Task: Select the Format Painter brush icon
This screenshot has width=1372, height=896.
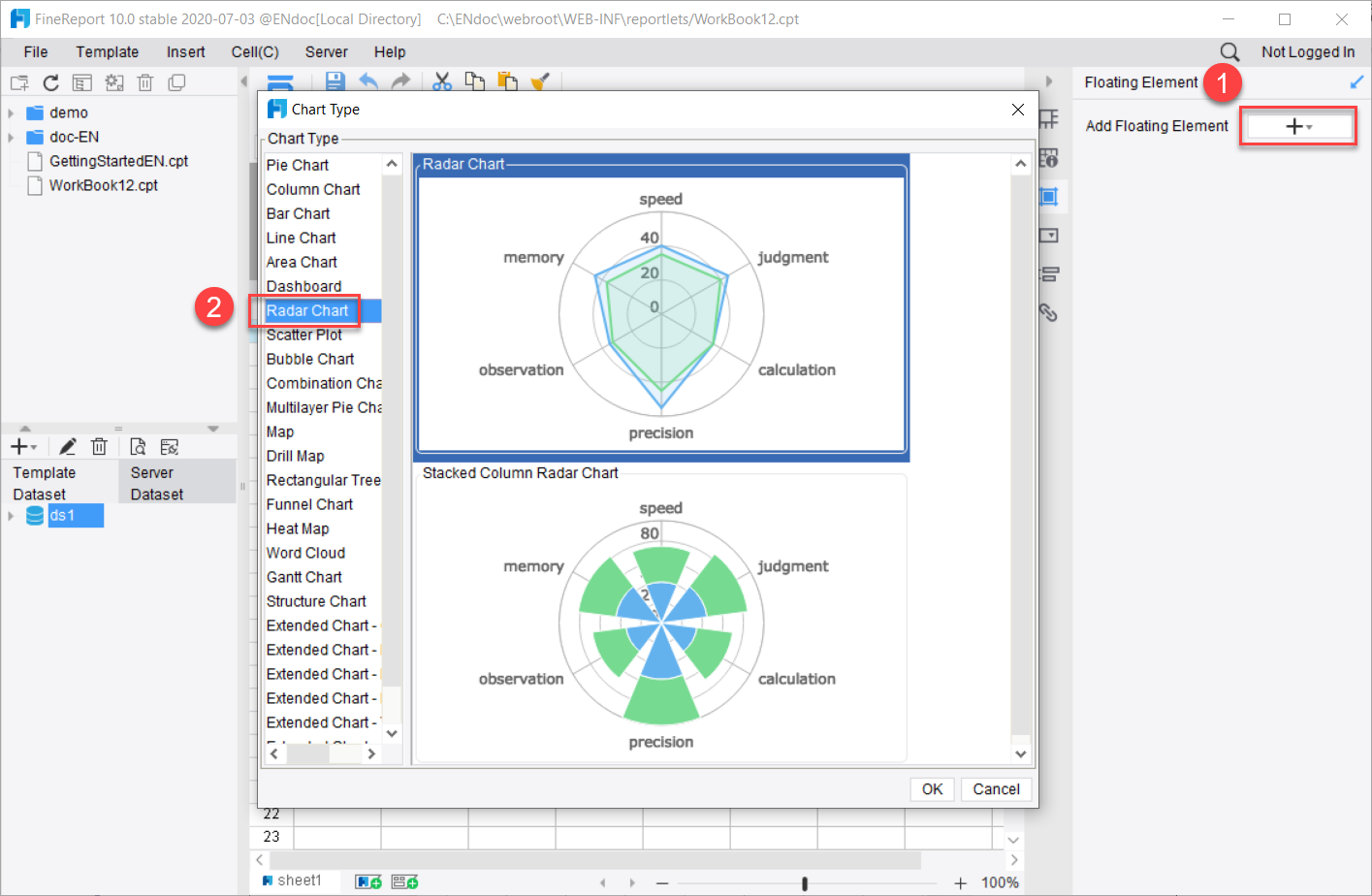Action: tap(540, 81)
